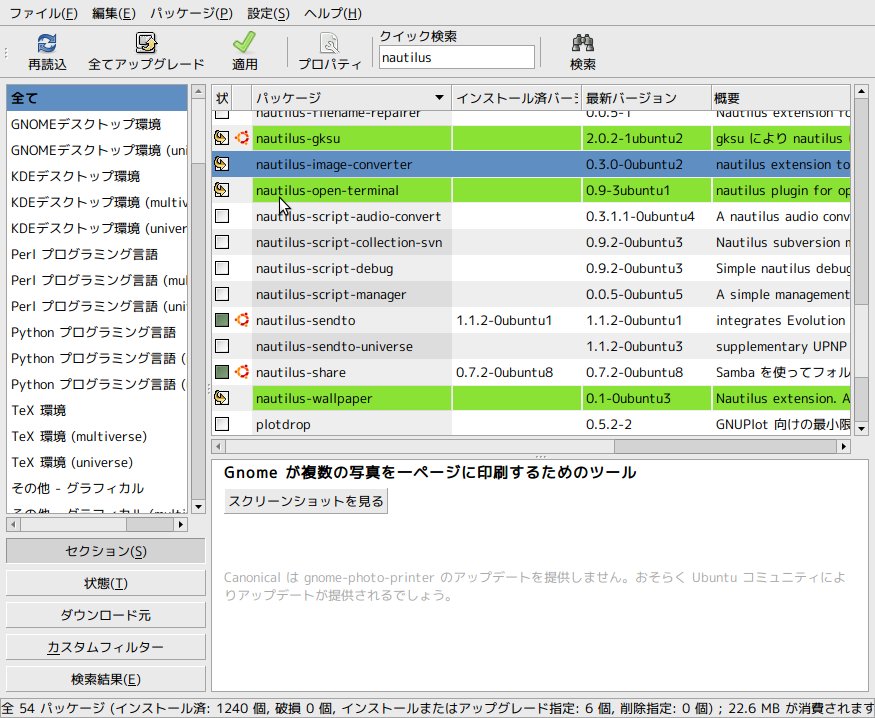Toggle the checkbox for nautilus-script-debug
The height and width of the screenshot is (718, 875).
pyautogui.click(x=222, y=268)
